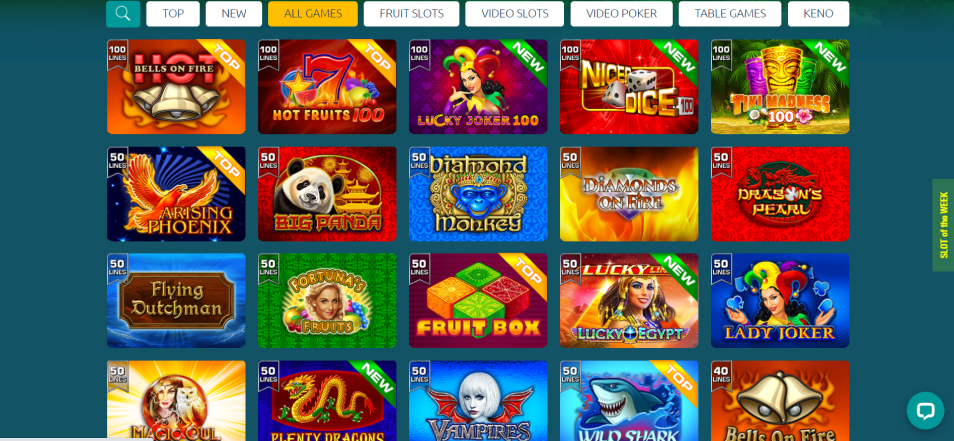The image size is (954, 441).
Task: Show the FRUIT SLOTS category
Action: pos(411,13)
